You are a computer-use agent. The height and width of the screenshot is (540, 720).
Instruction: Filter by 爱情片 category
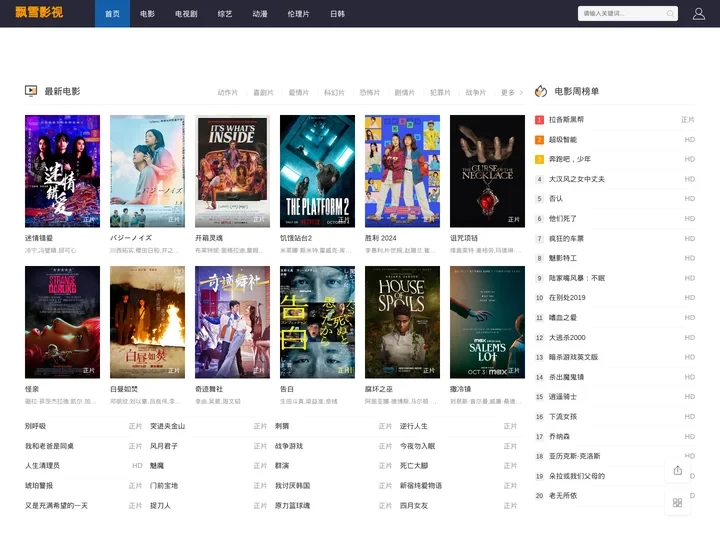(x=298, y=92)
